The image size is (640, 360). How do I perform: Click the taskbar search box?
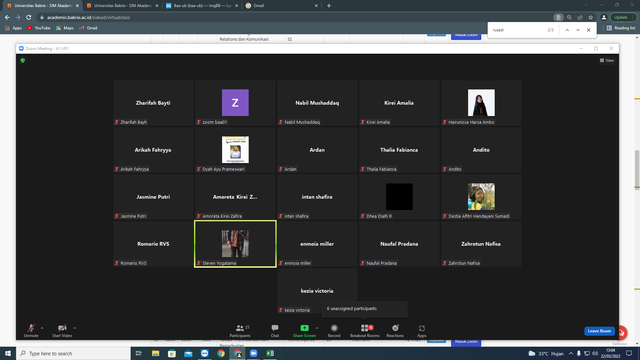[73, 353]
